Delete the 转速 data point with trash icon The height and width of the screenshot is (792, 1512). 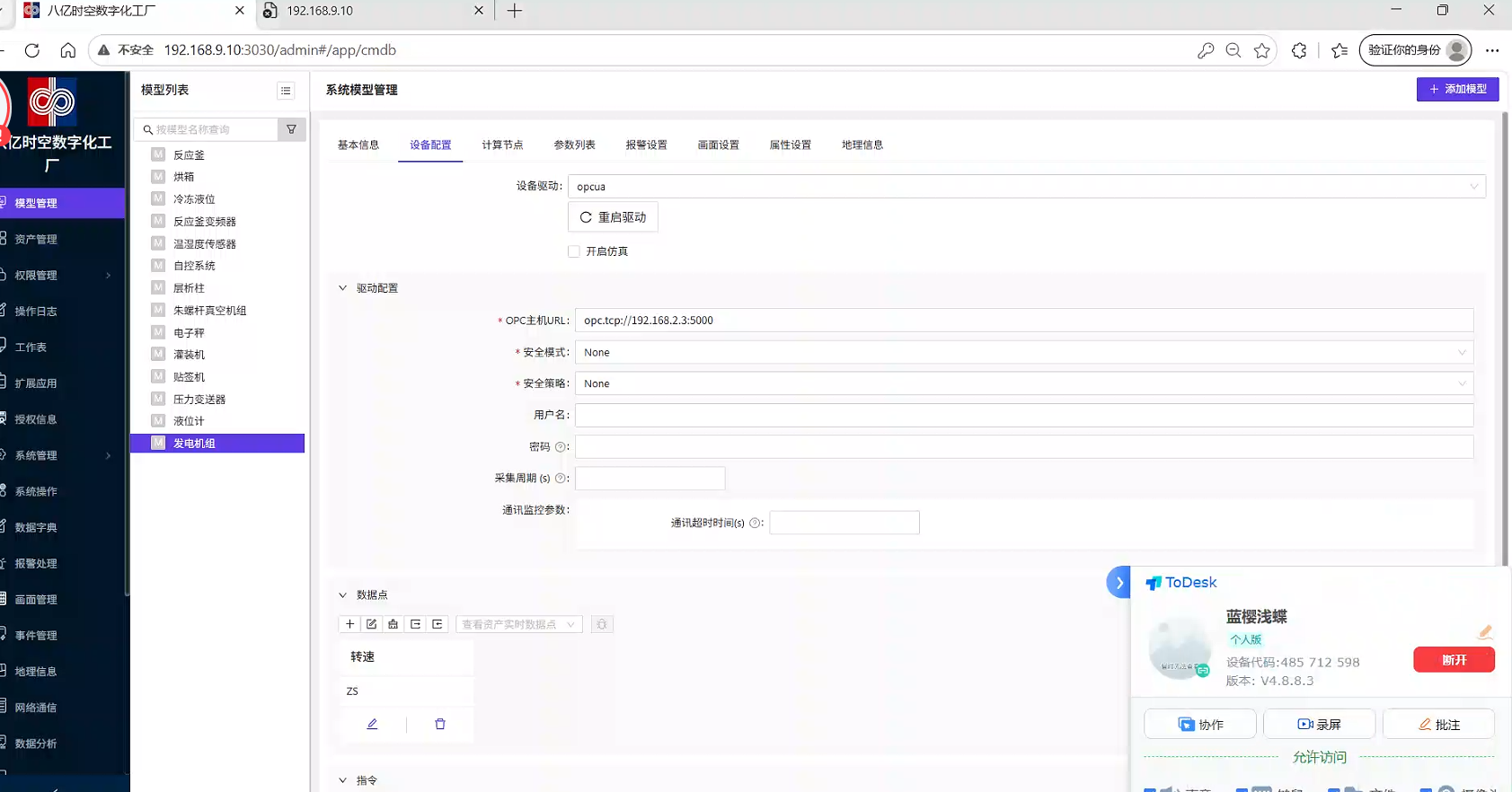(x=440, y=724)
